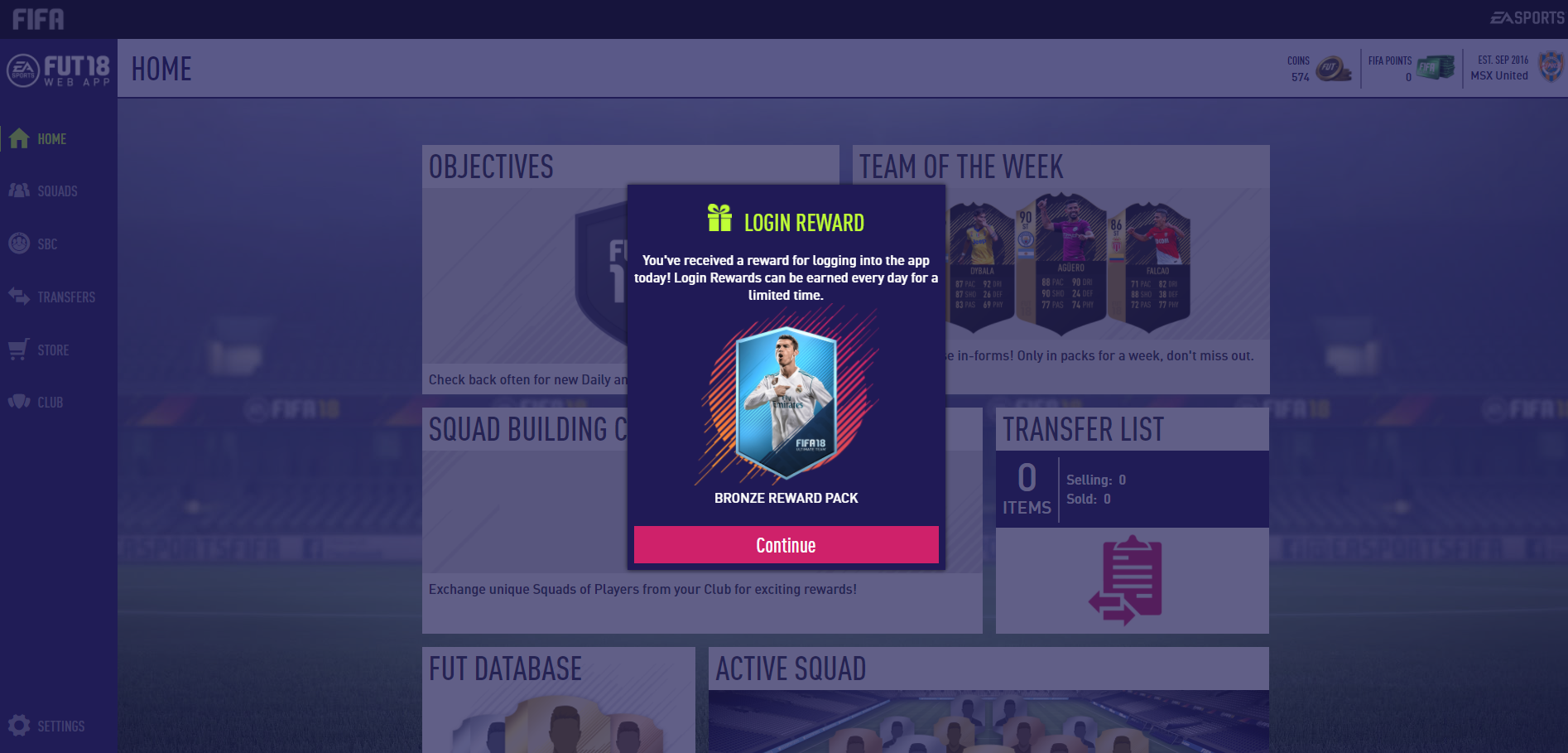Click the Objectives panel heading

click(491, 167)
